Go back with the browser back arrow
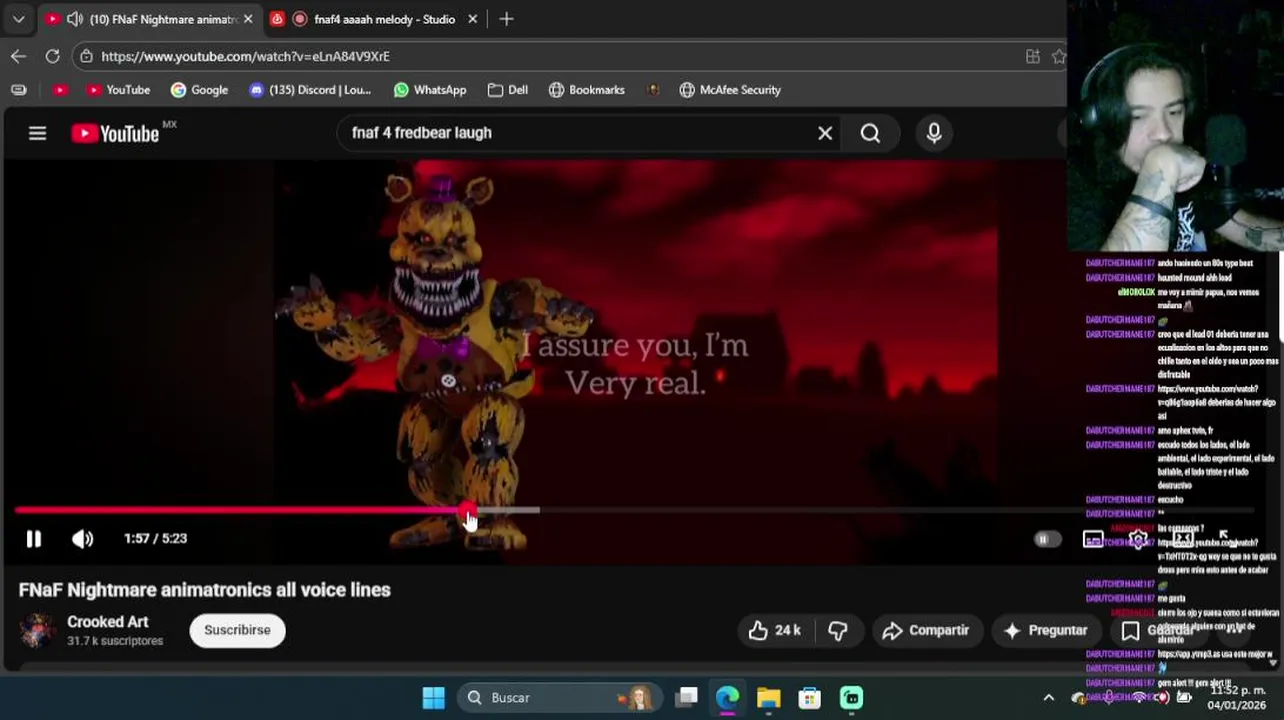This screenshot has width=1284, height=720. pos(18,56)
